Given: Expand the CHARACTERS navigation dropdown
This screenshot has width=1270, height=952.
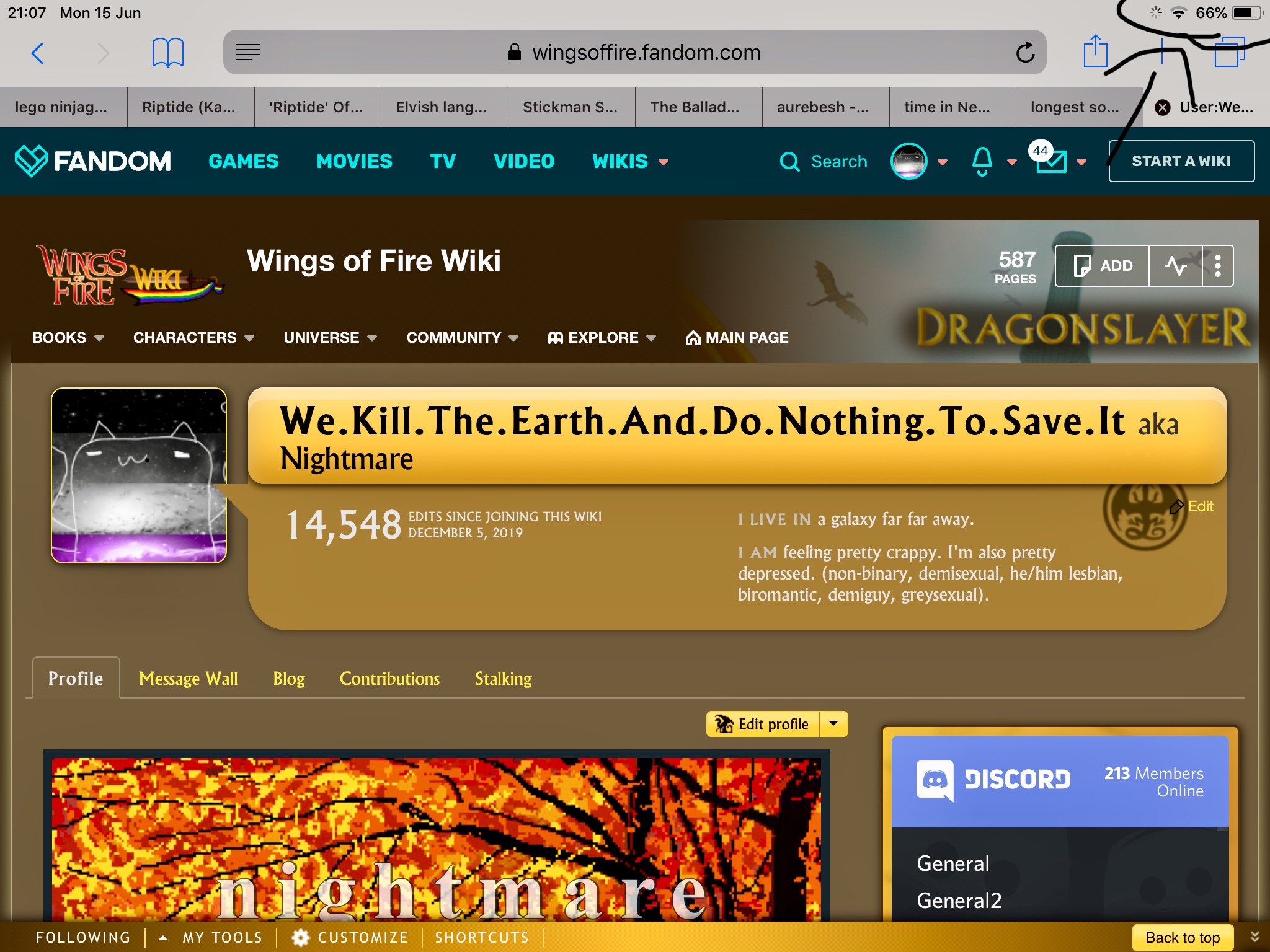Looking at the screenshot, I should 193,338.
